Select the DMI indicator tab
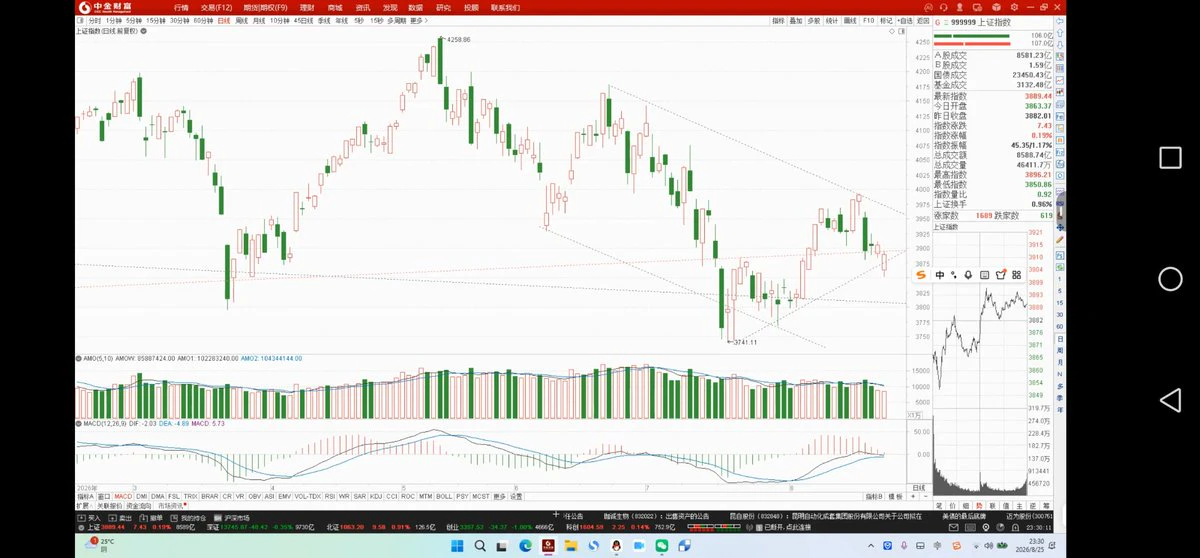The image size is (1200, 558). tap(141, 496)
